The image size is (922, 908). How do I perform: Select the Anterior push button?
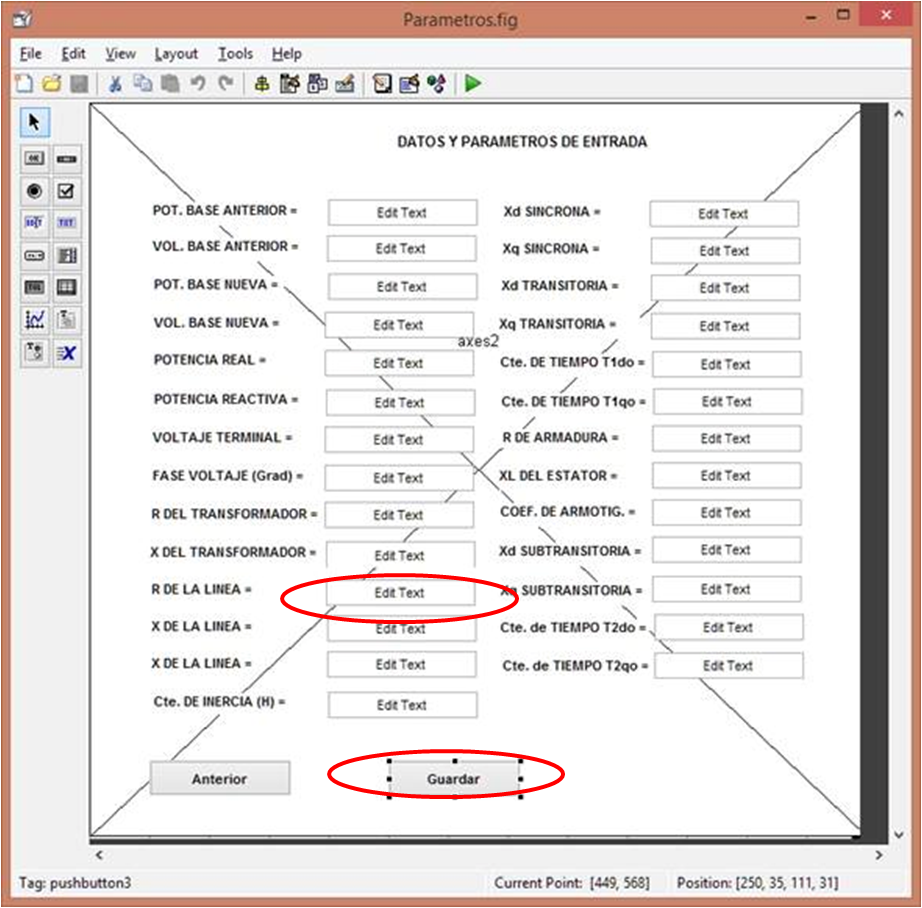point(220,779)
